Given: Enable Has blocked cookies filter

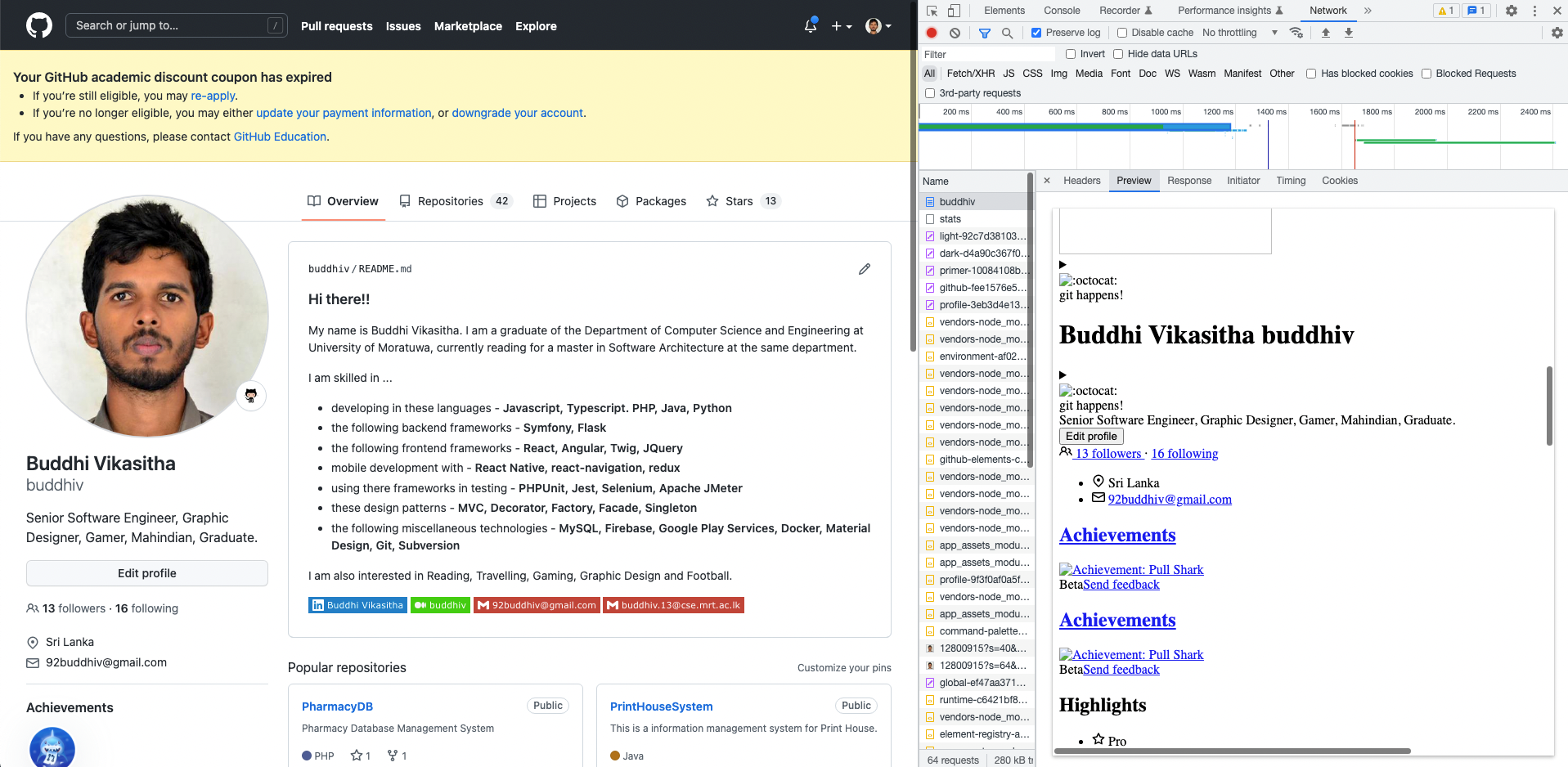Looking at the screenshot, I should pyautogui.click(x=1311, y=74).
